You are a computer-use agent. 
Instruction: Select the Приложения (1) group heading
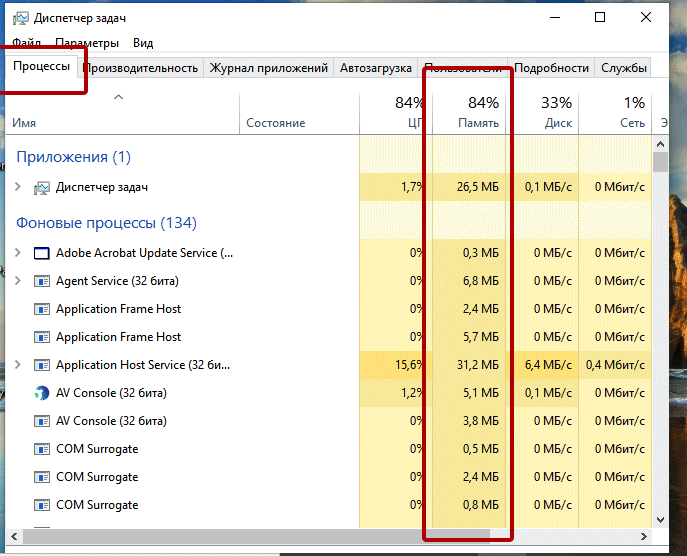click(x=74, y=157)
